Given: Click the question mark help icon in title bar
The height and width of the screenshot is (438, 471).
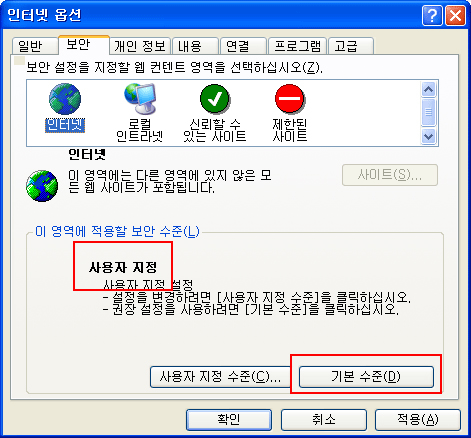Looking at the screenshot, I should [432, 16].
